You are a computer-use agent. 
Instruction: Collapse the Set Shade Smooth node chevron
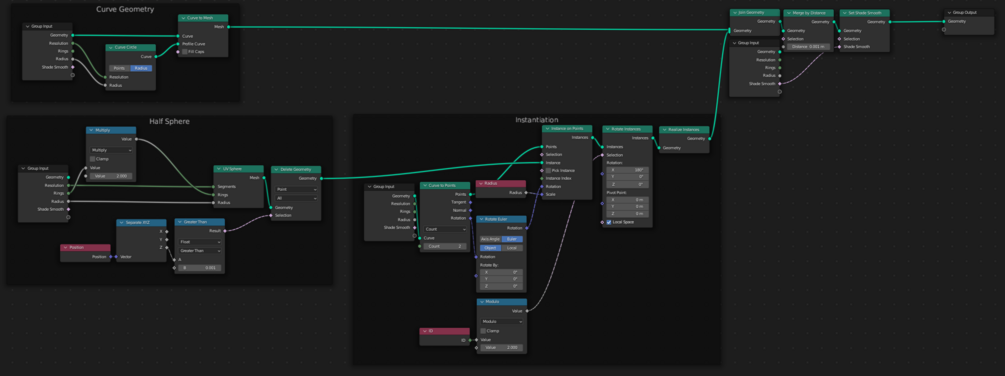pos(845,12)
